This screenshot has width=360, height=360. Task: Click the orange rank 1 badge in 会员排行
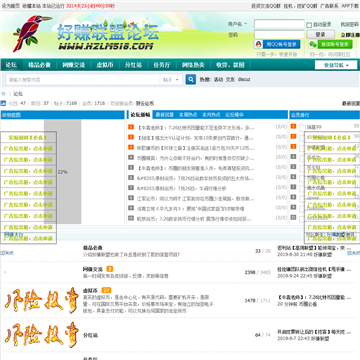293,126
